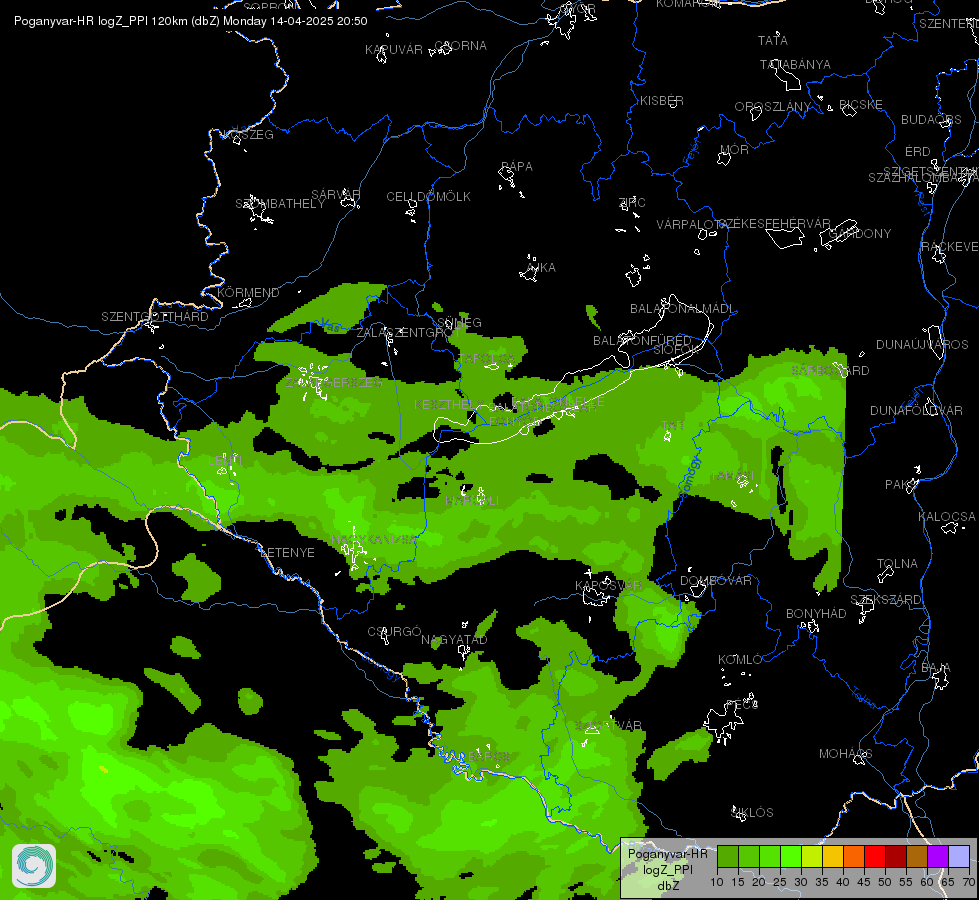Click the BONYHÁD city label
This screenshot has width=979, height=900.
pos(816,614)
